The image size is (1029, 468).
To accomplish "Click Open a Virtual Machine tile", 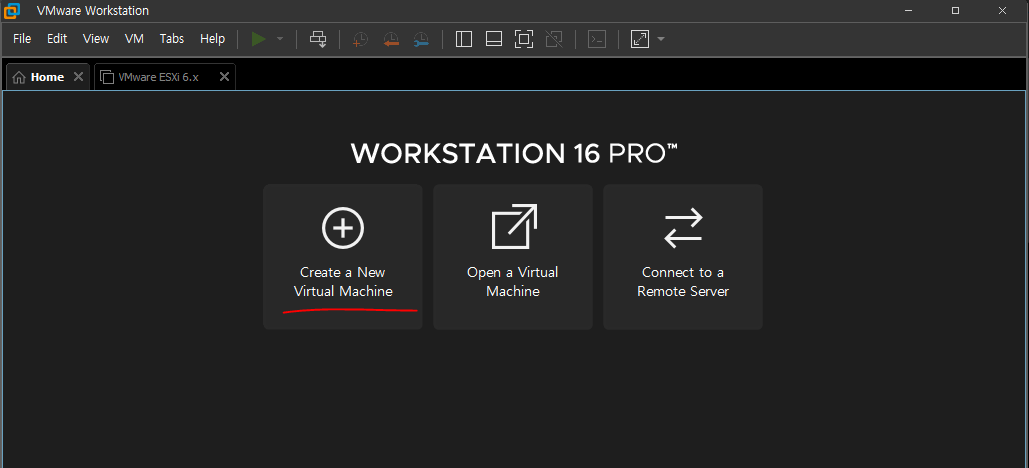I will (x=513, y=257).
